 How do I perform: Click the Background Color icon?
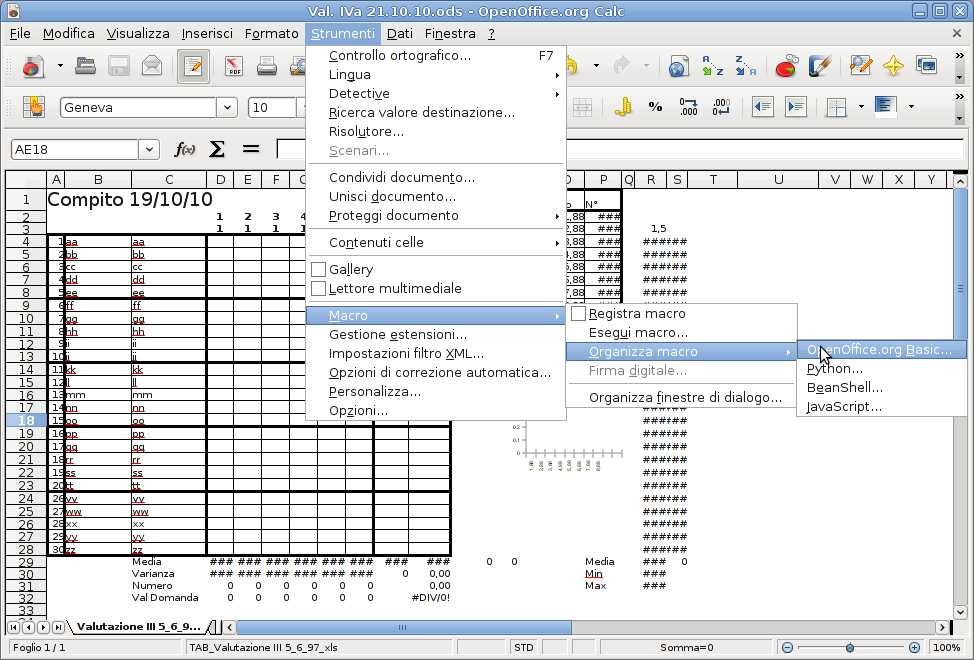[x=885, y=107]
